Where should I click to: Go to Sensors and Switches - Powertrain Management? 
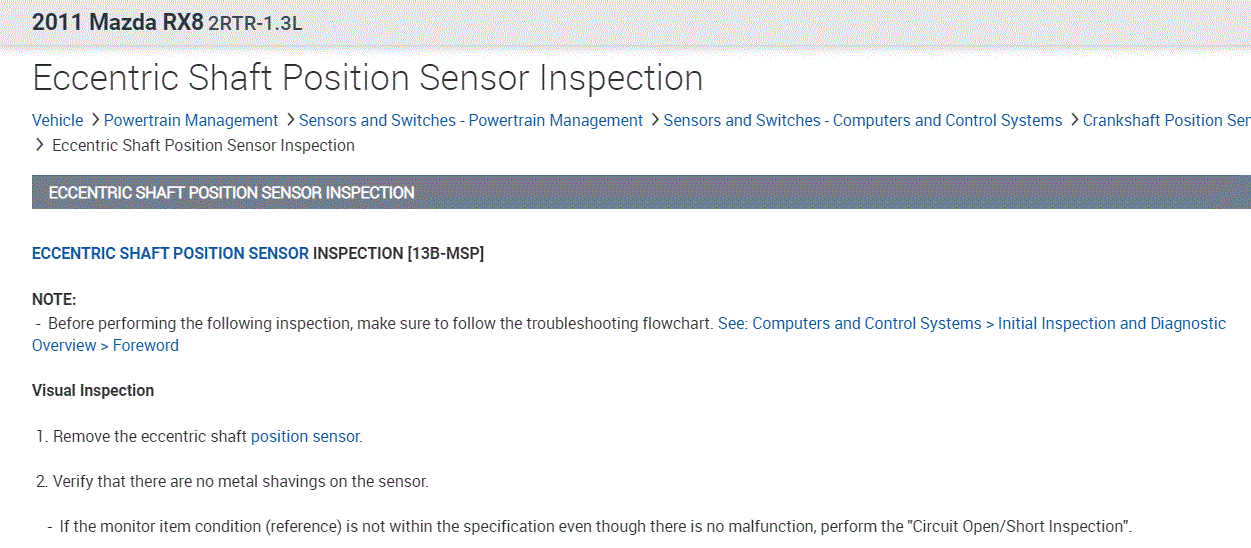[470, 120]
